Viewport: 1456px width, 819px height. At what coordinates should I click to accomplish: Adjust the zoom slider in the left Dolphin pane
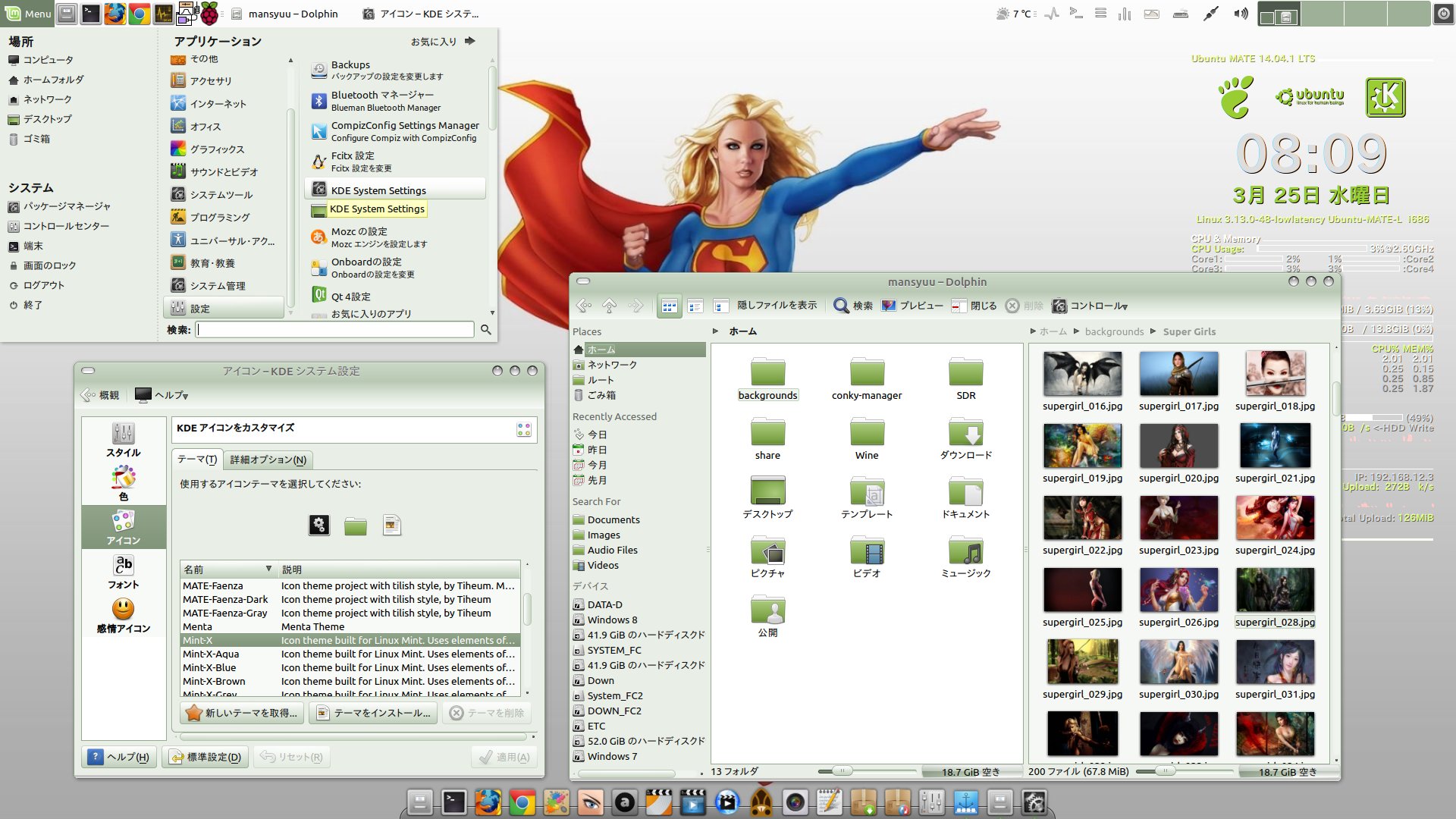841,771
